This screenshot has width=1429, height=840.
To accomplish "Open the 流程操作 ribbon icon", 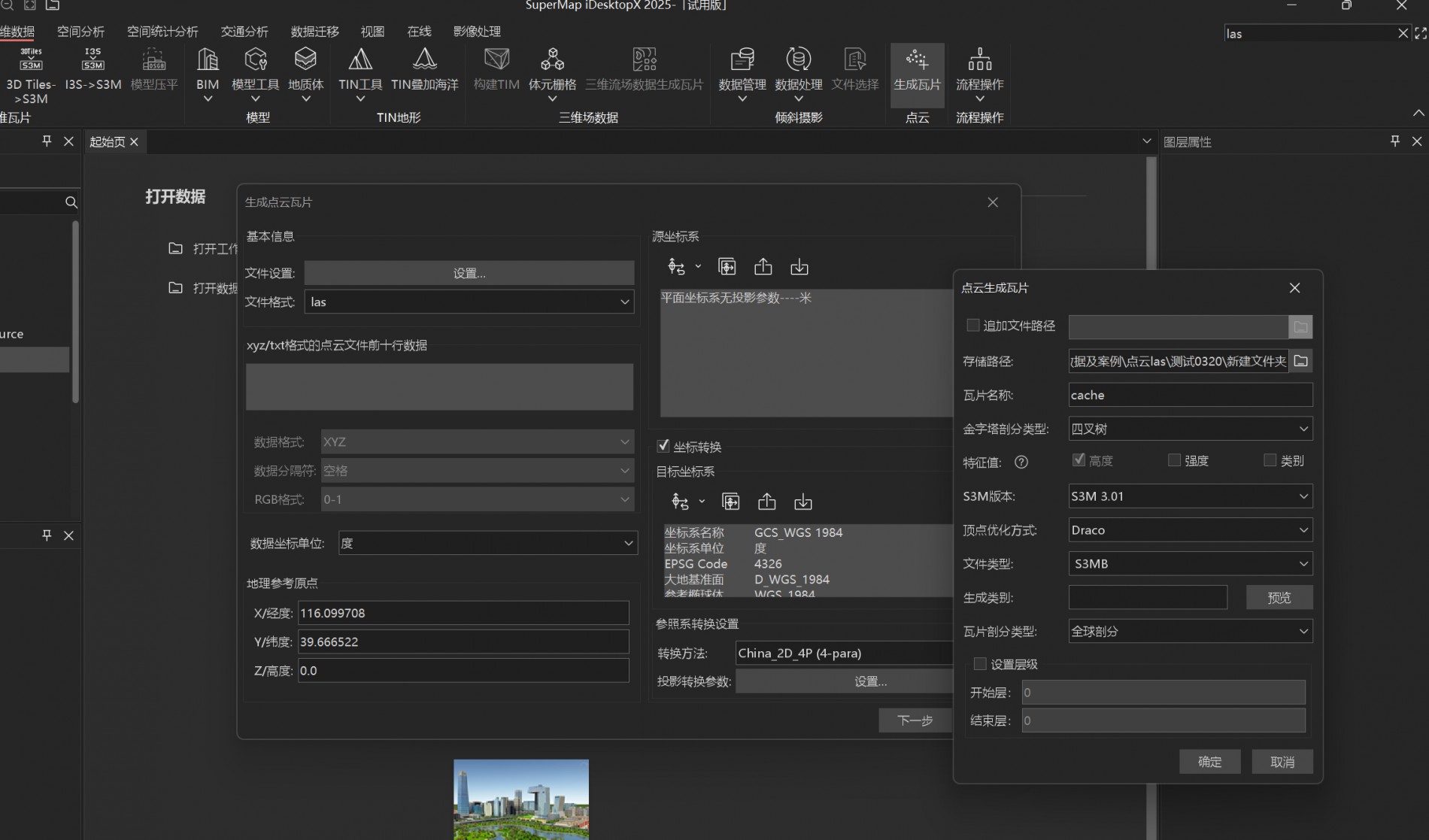I will coord(979,60).
